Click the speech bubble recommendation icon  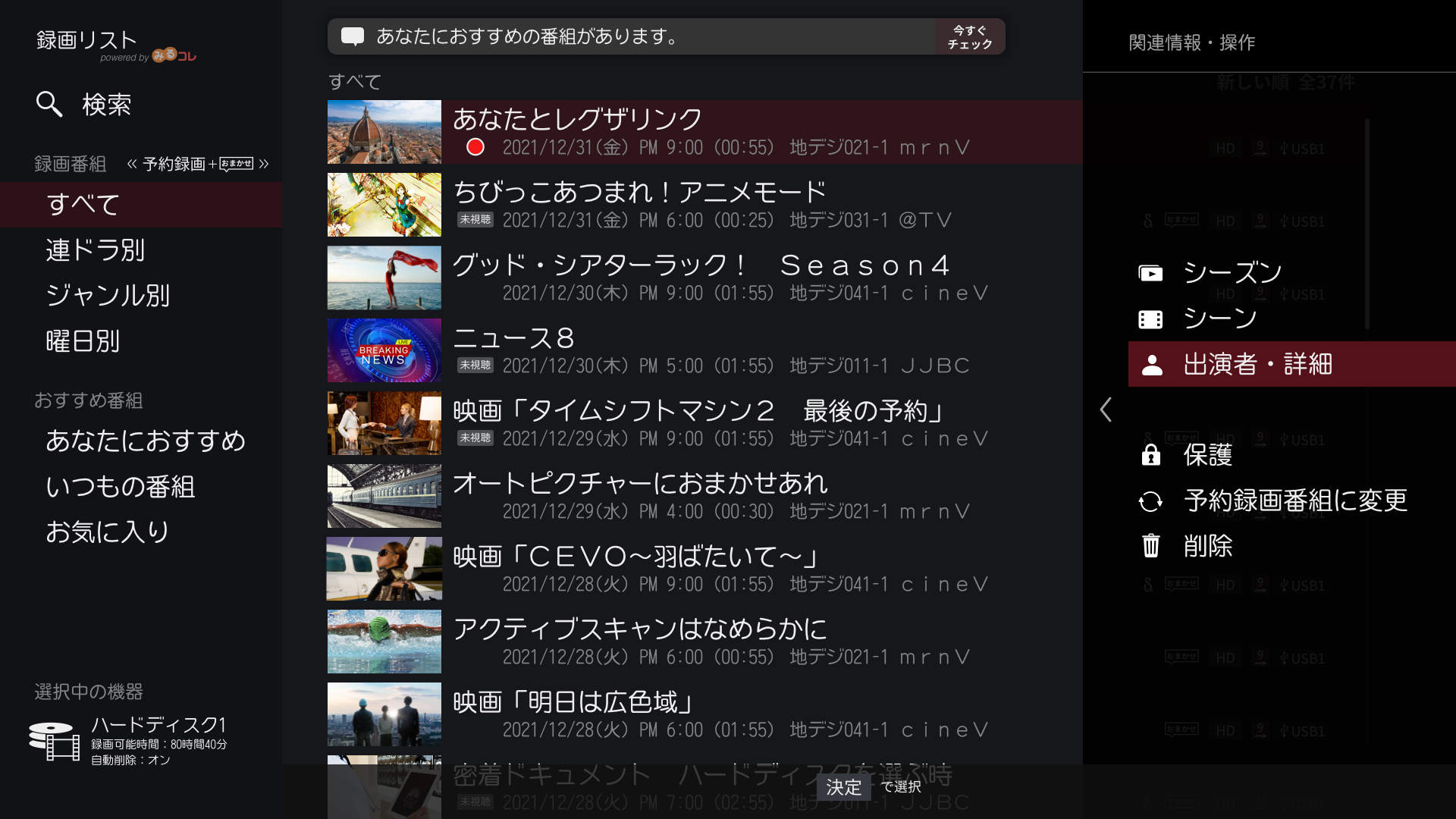(x=353, y=36)
